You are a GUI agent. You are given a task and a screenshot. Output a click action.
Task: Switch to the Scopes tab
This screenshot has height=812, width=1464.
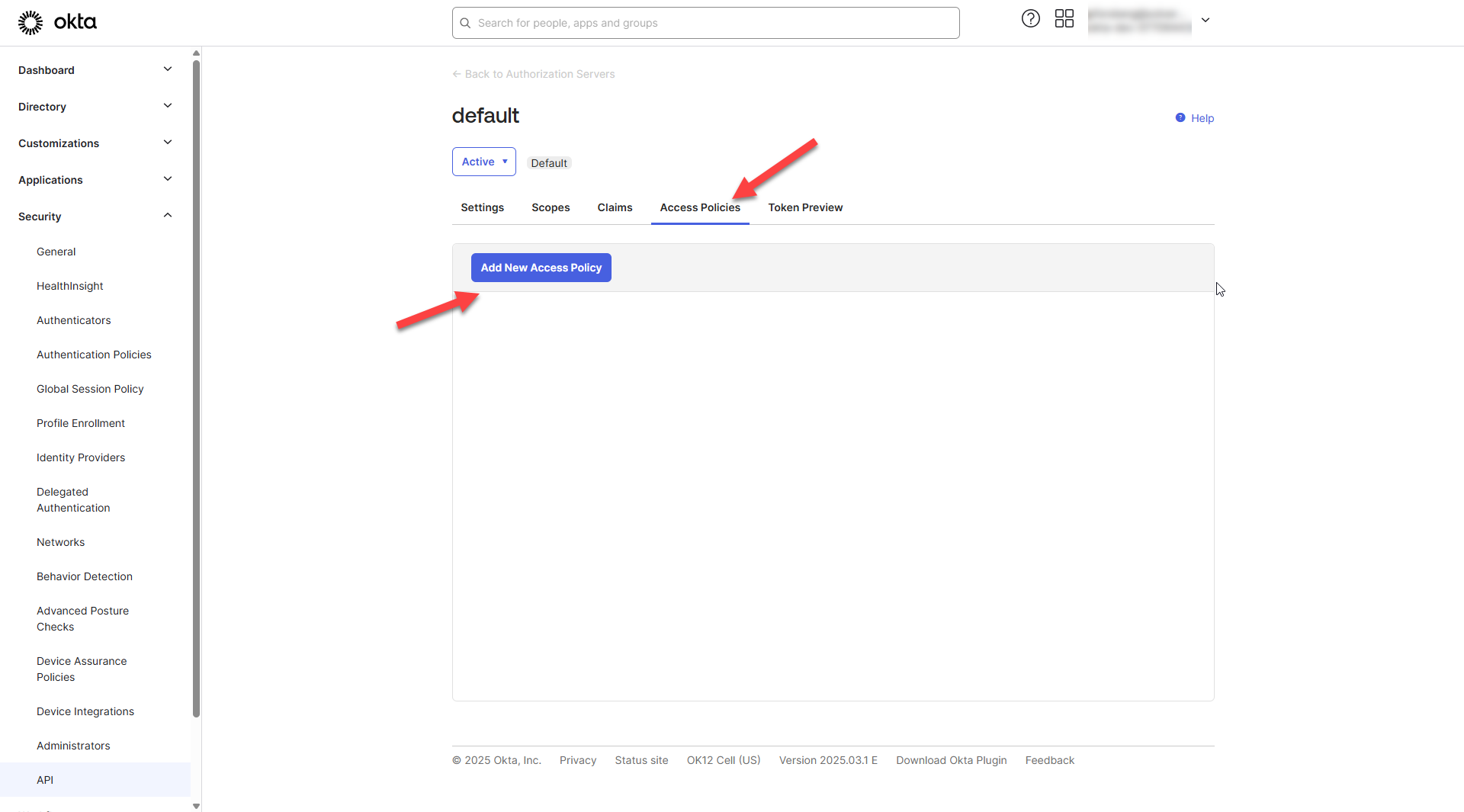point(551,207)
